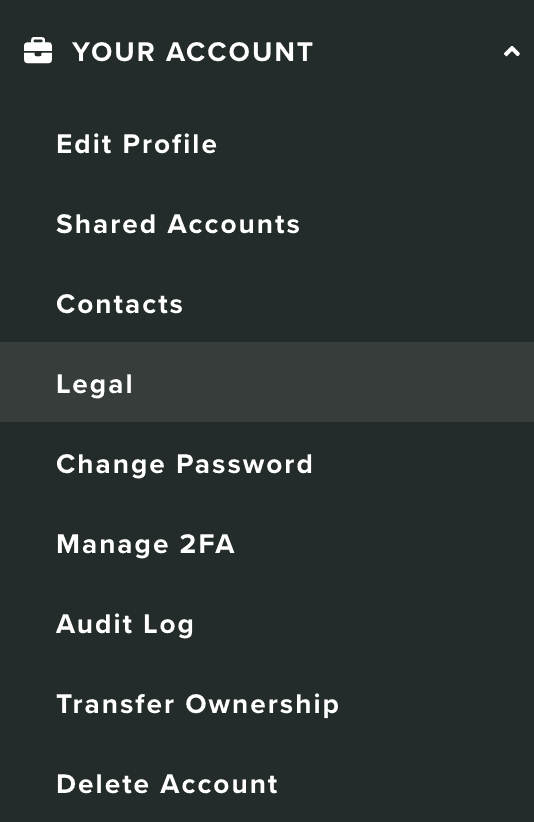
Task: Open Edit Profile
Action: click(267, 144)
